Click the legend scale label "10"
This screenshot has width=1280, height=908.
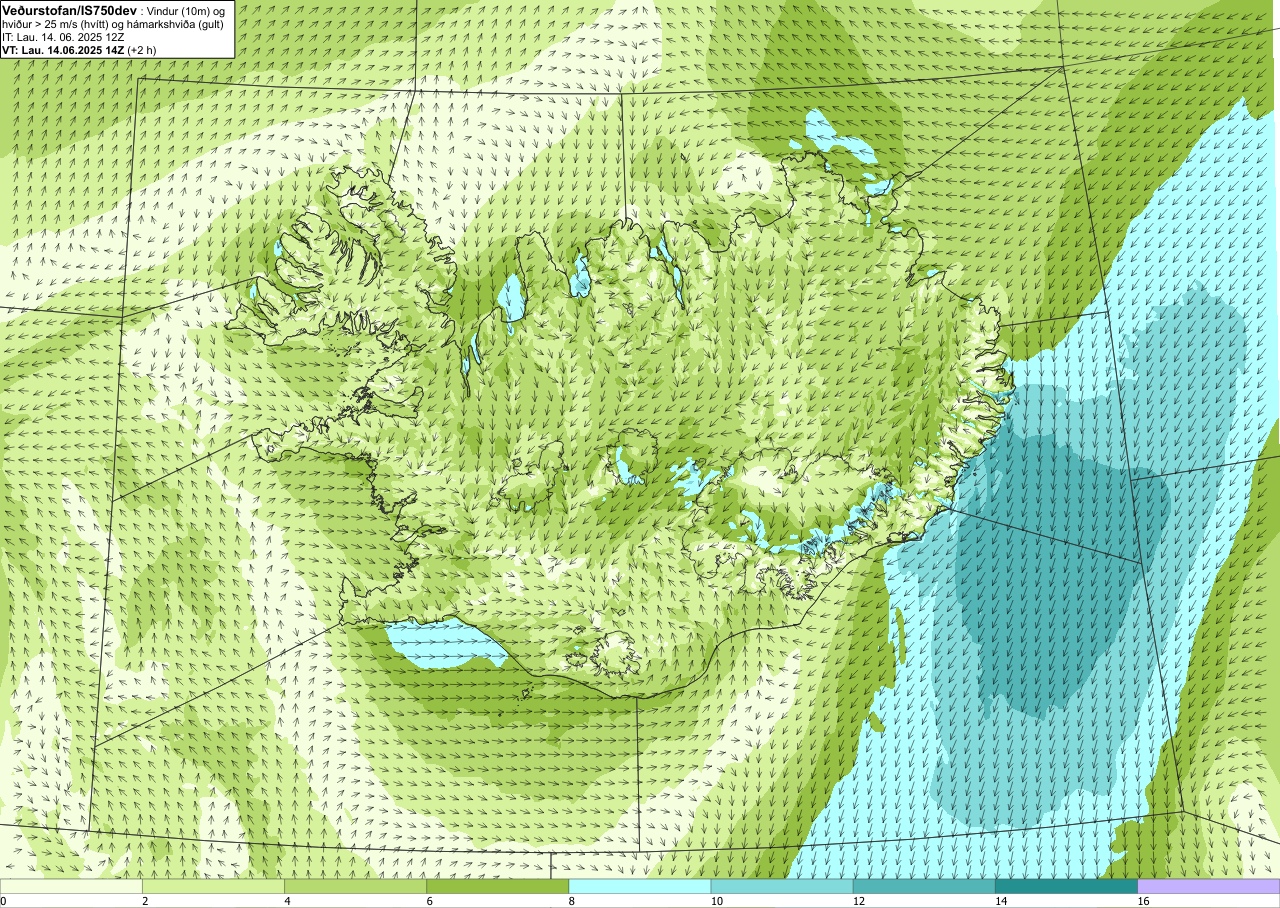click(716, 901)
